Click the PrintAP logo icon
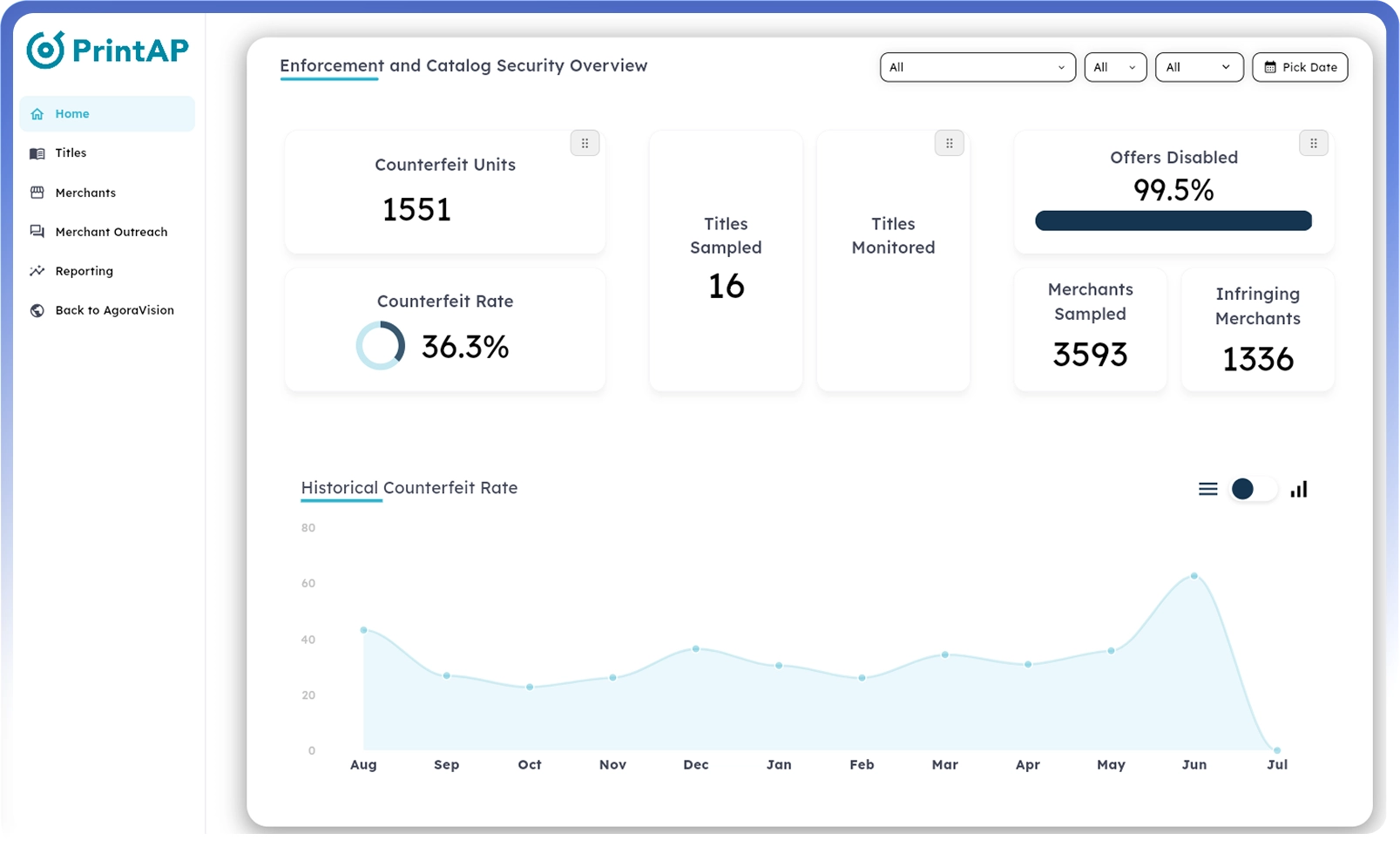The width and height of the screenshot is (1400, 847). click(x=45, y=50)
